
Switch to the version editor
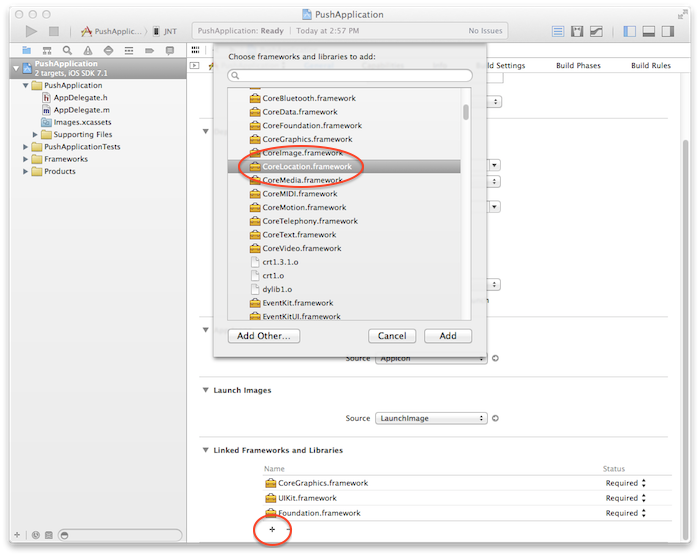pos(596,31)
